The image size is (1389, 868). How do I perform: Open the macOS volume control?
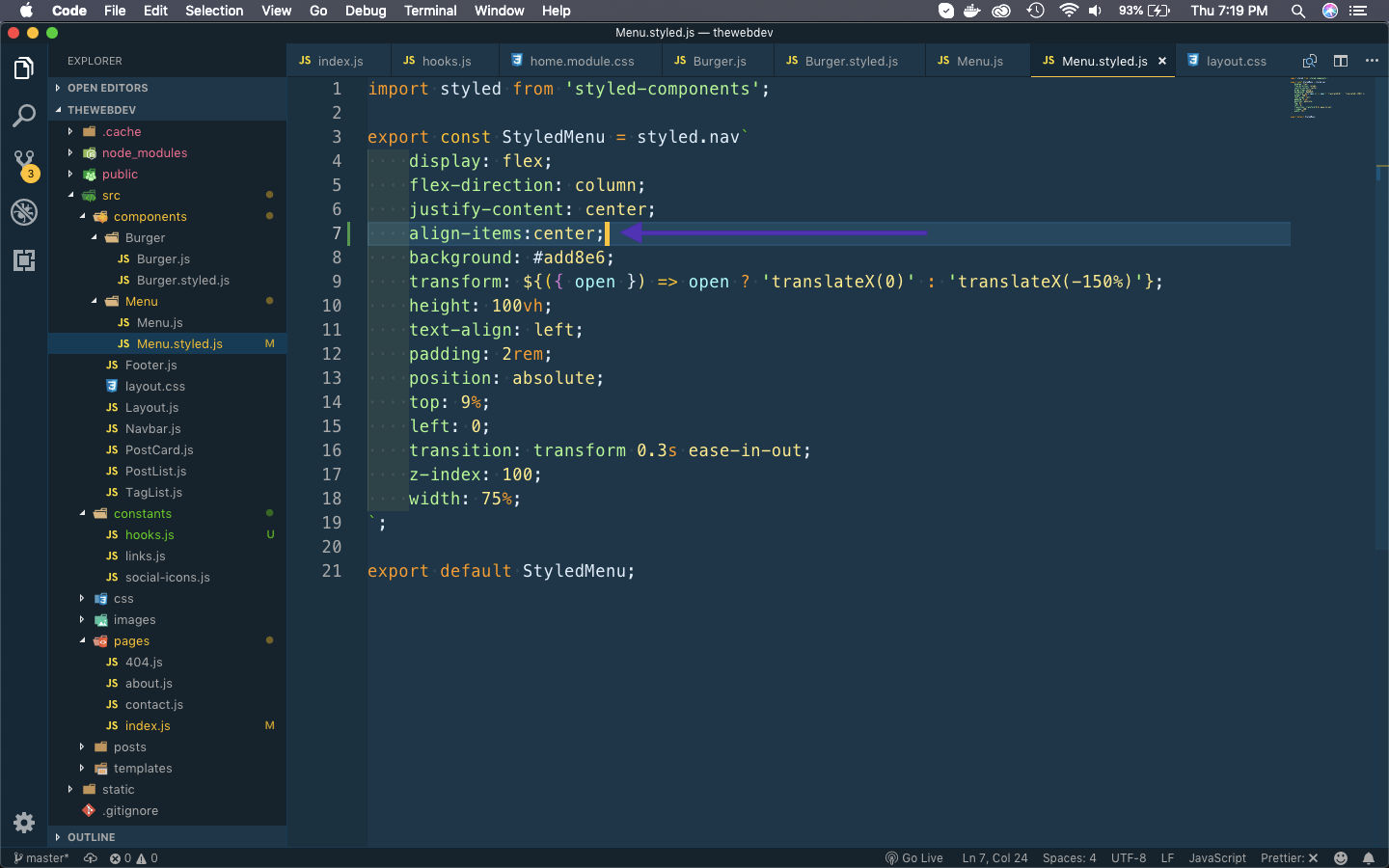pyautogui.click(x=1096, y=11)
